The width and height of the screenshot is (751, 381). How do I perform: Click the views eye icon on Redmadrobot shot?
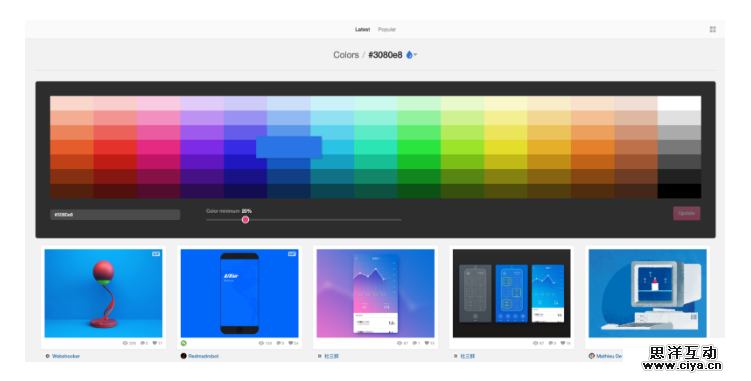coord(262,343)
